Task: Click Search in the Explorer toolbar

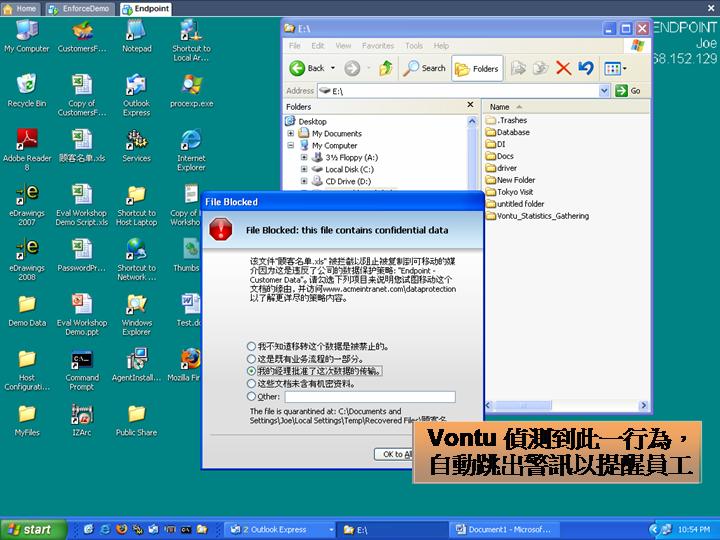Action: tap(424, 68)
